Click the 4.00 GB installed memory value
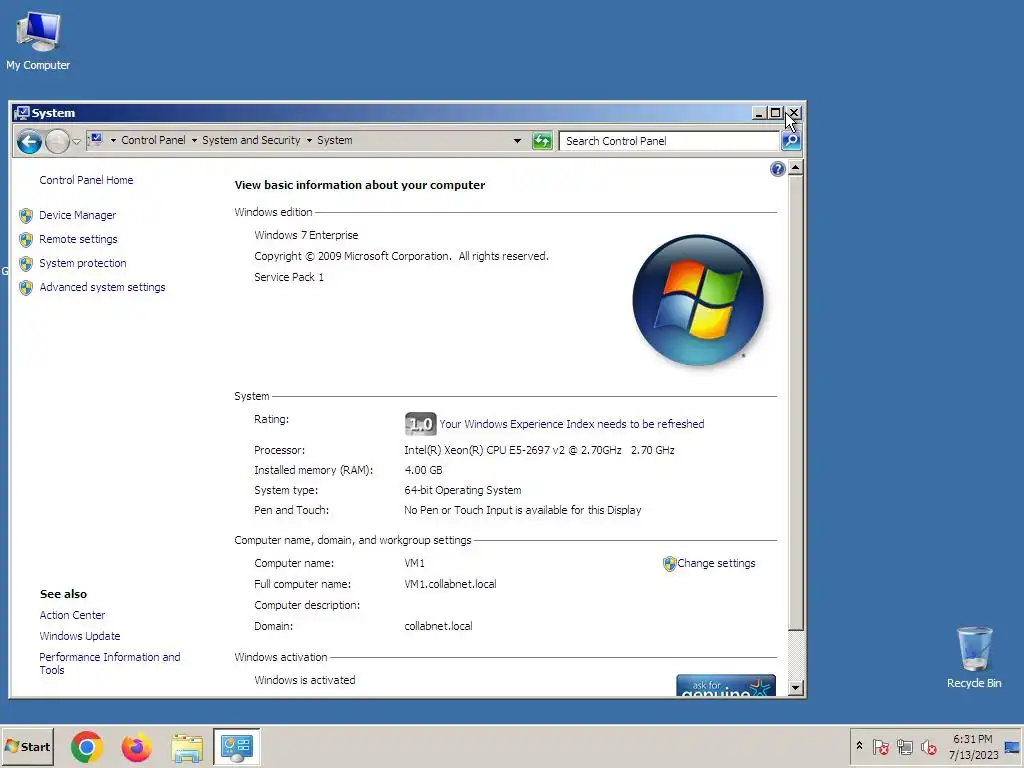Image resolution: width=1024 pixels, height=768 pixels. 423,470
